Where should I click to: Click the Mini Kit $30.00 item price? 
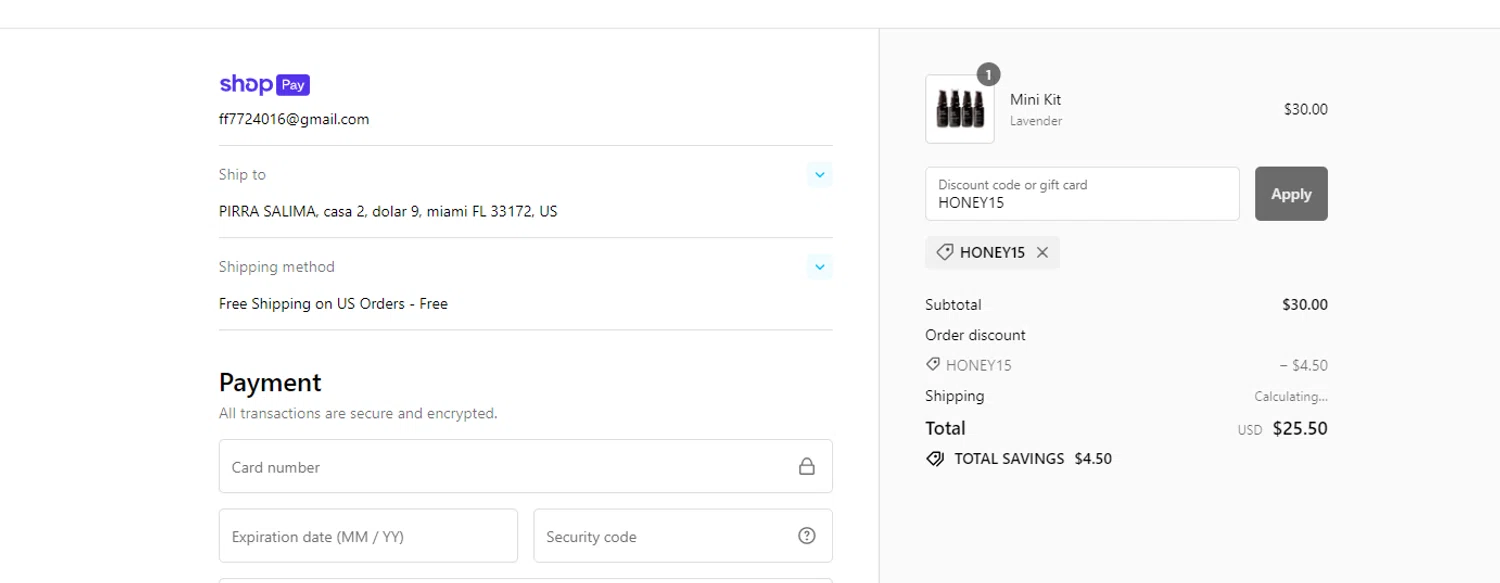tap(1306, 110)
